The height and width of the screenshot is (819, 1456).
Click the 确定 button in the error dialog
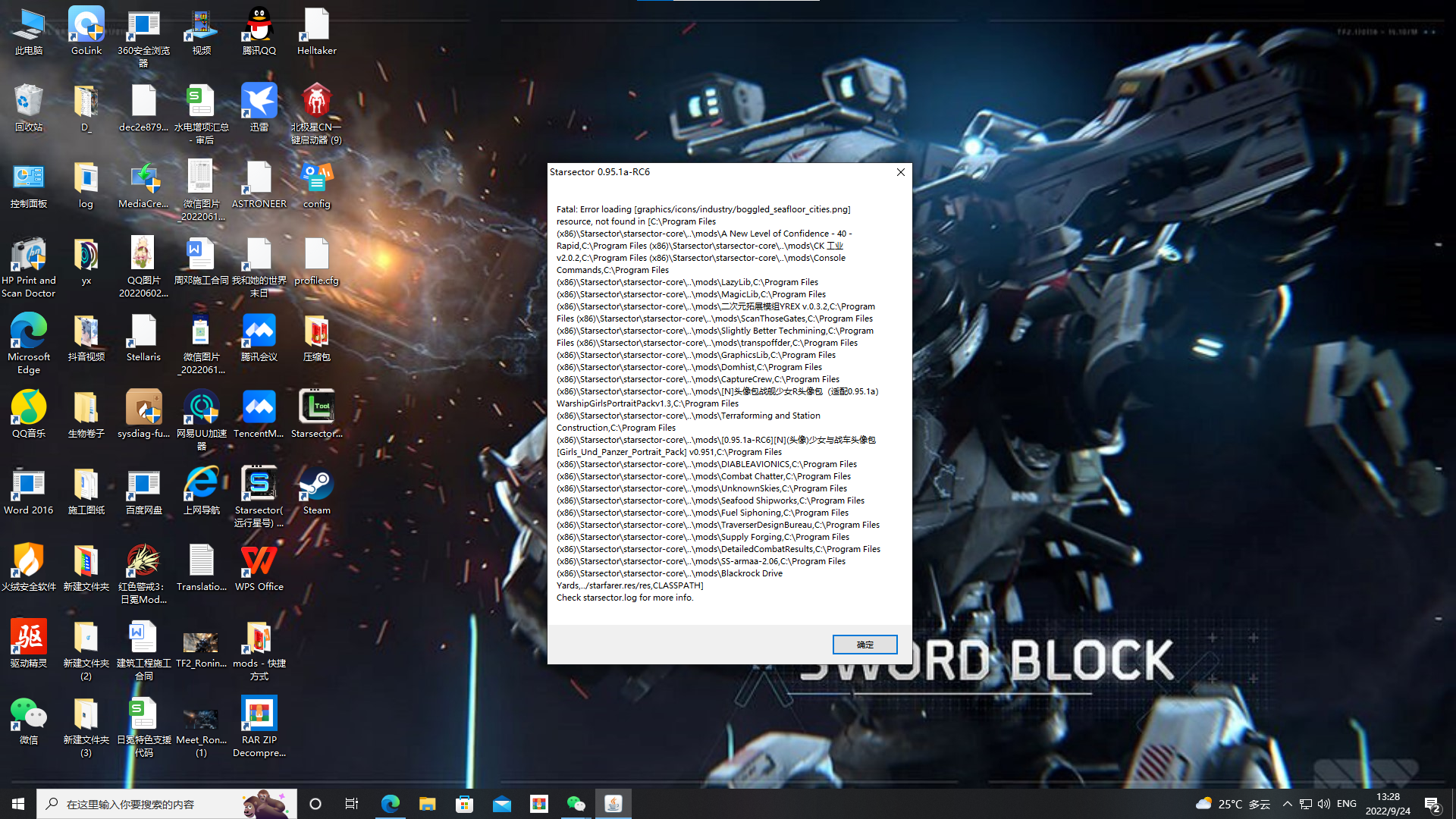pos(864,645)
